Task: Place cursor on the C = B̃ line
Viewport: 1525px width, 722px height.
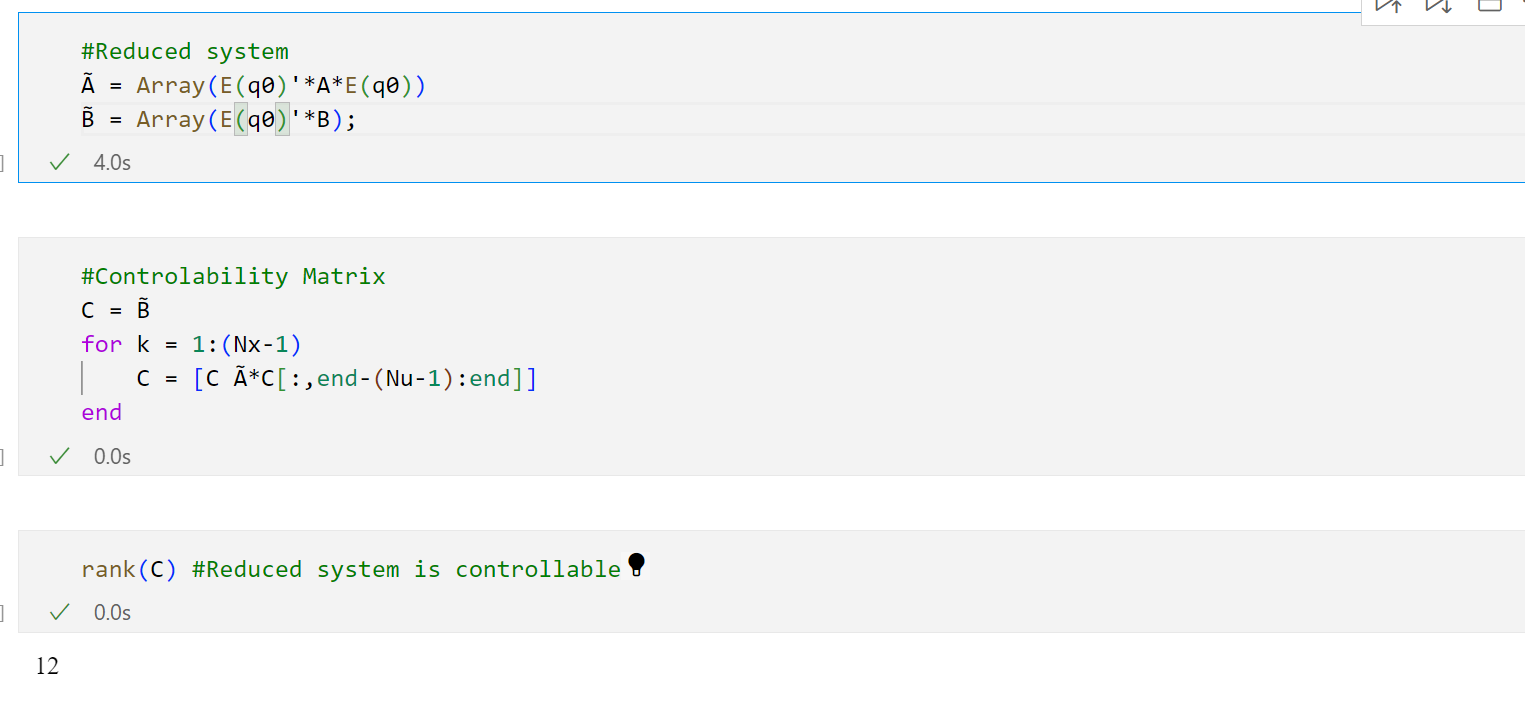Action: point(116,310)
